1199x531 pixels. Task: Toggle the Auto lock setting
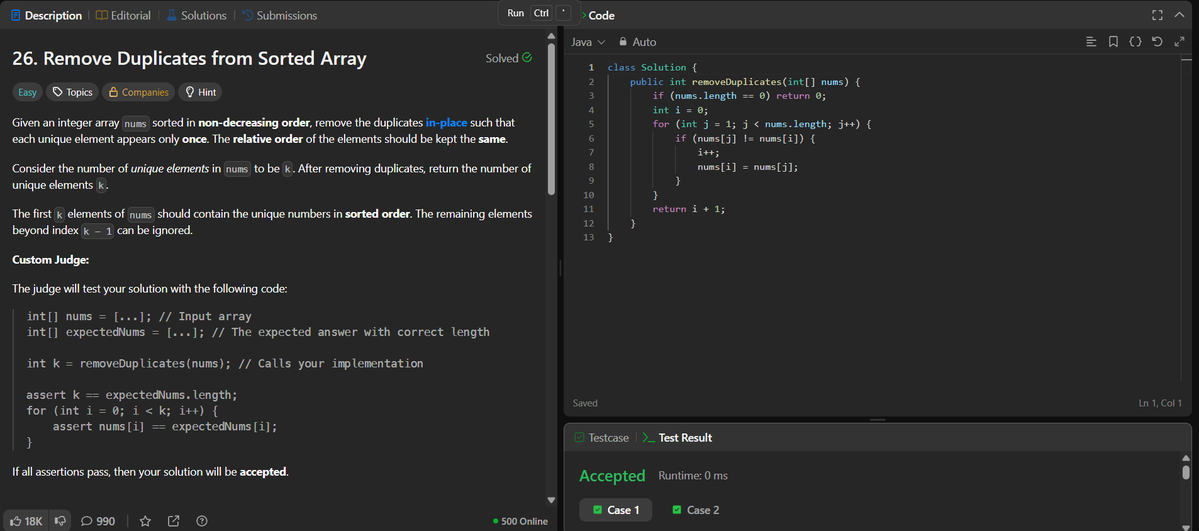click(x=638, y=42)
